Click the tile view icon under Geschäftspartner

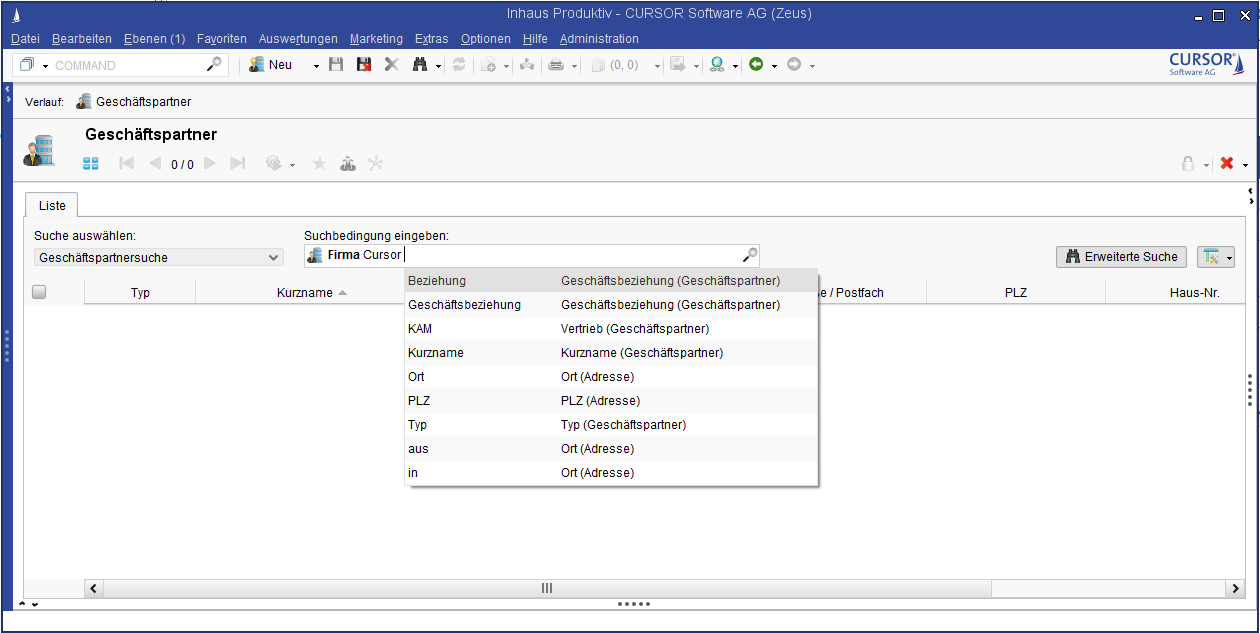91,164
